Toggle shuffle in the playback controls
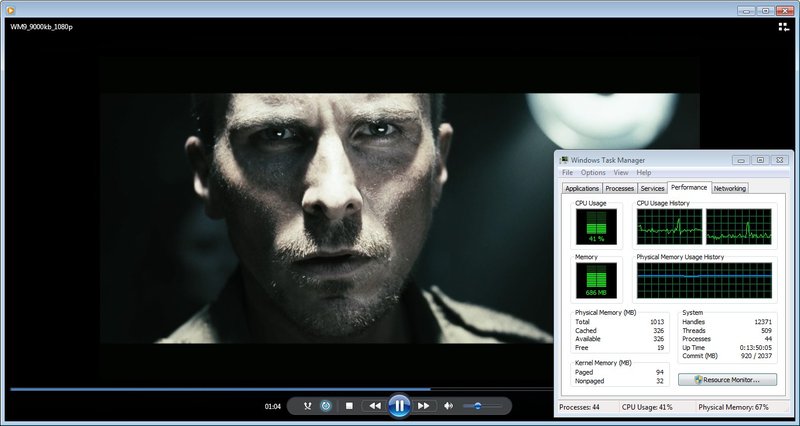The height and width of the screenshot is (426, 800). point(307,406)
